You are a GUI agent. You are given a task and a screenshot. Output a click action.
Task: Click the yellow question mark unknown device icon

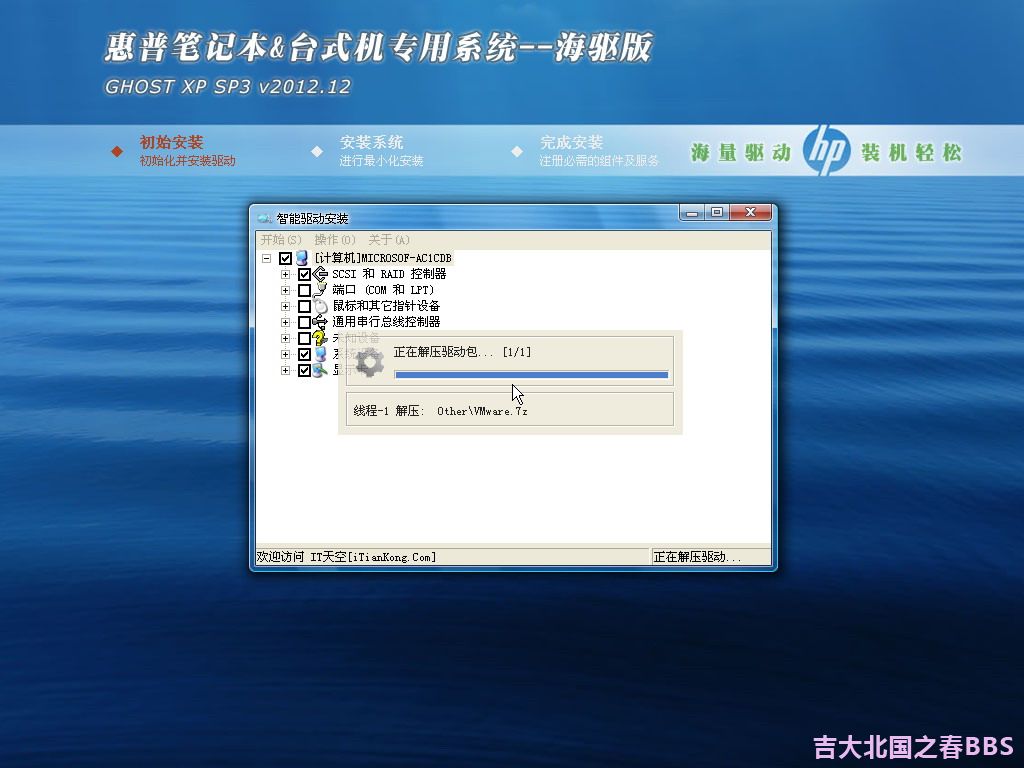tap(320, 338)
